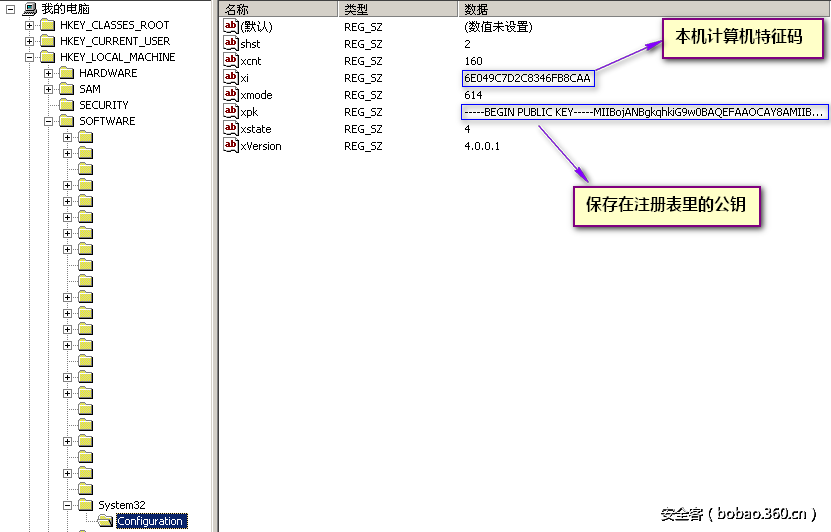The height and width of the screenshot is (532, 831).
Task: Select the xi value name
Action: tap(244, 78)
